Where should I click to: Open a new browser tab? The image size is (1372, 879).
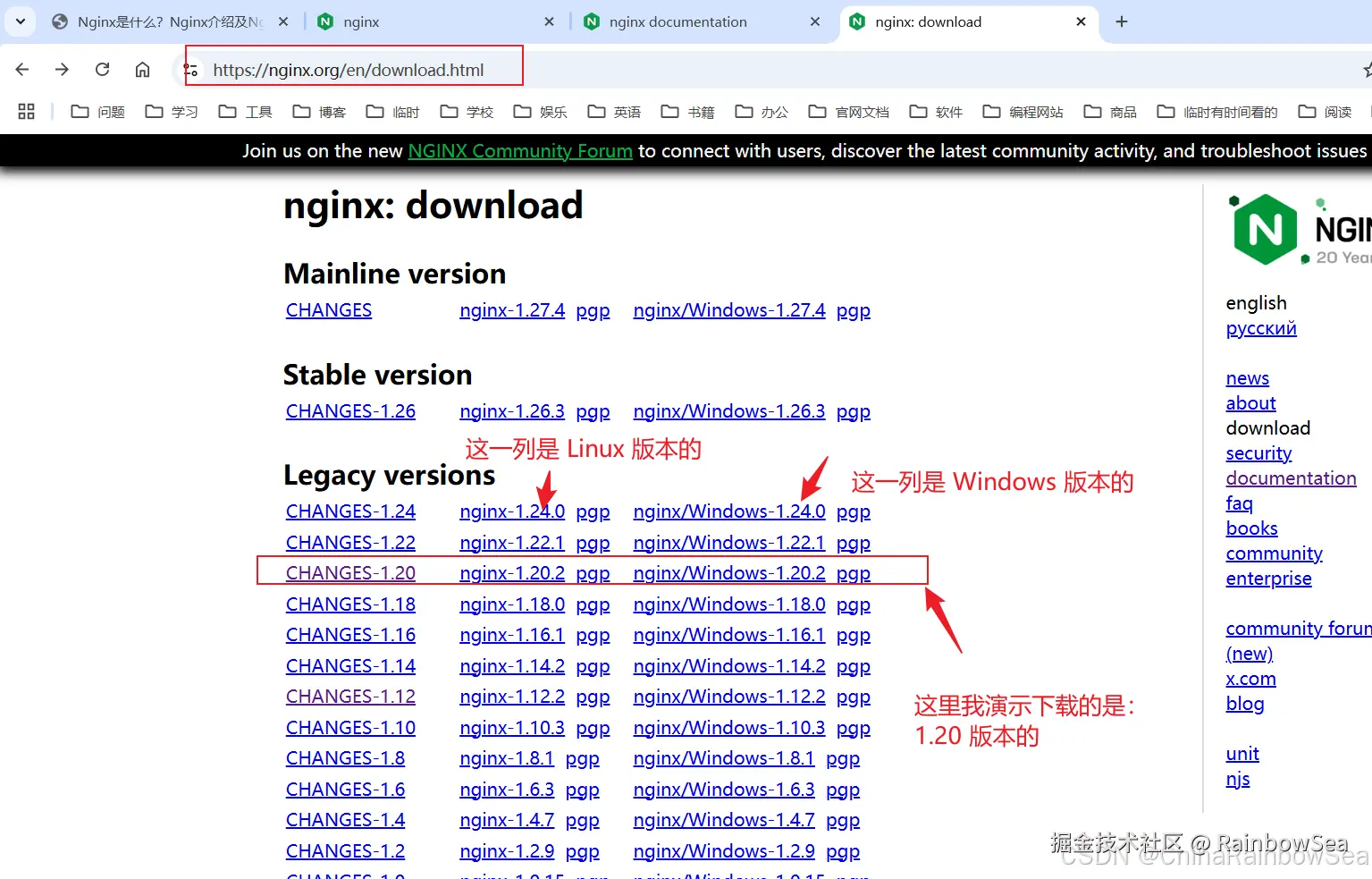[1122, 21]
